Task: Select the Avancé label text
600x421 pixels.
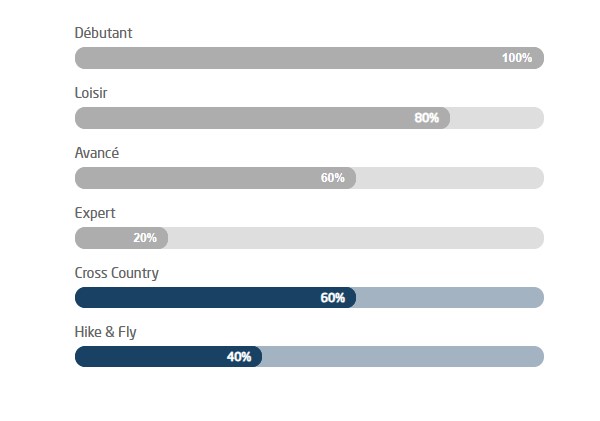Action: 97,153
